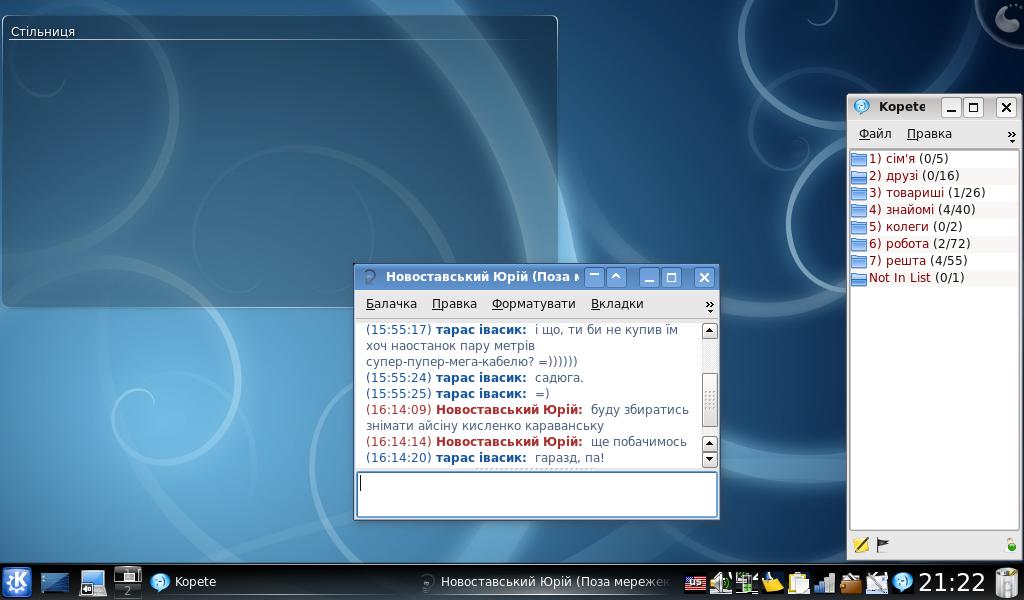The image size is (1024, 600).
Task: Click the Kopete bubble tray icon
Action: point(903,582)
